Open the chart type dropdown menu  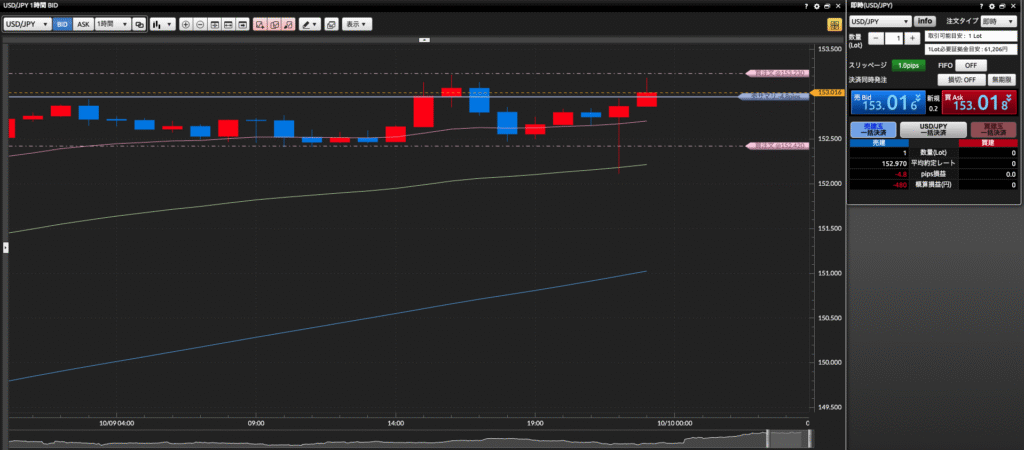(162, 24)
